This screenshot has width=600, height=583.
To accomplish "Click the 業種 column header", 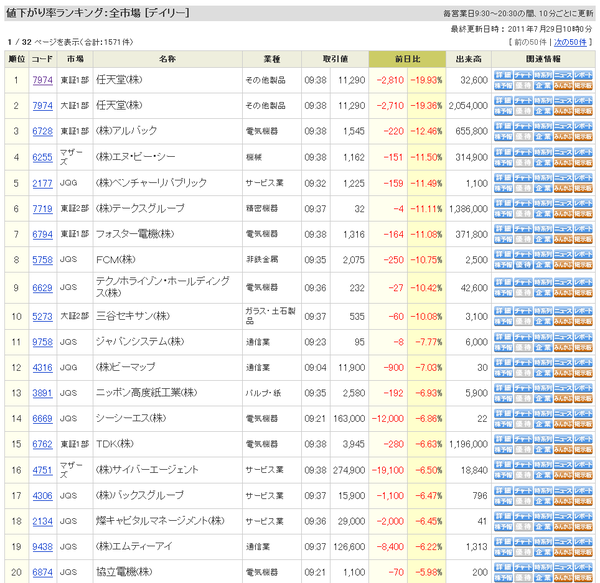I will [272, 59].
